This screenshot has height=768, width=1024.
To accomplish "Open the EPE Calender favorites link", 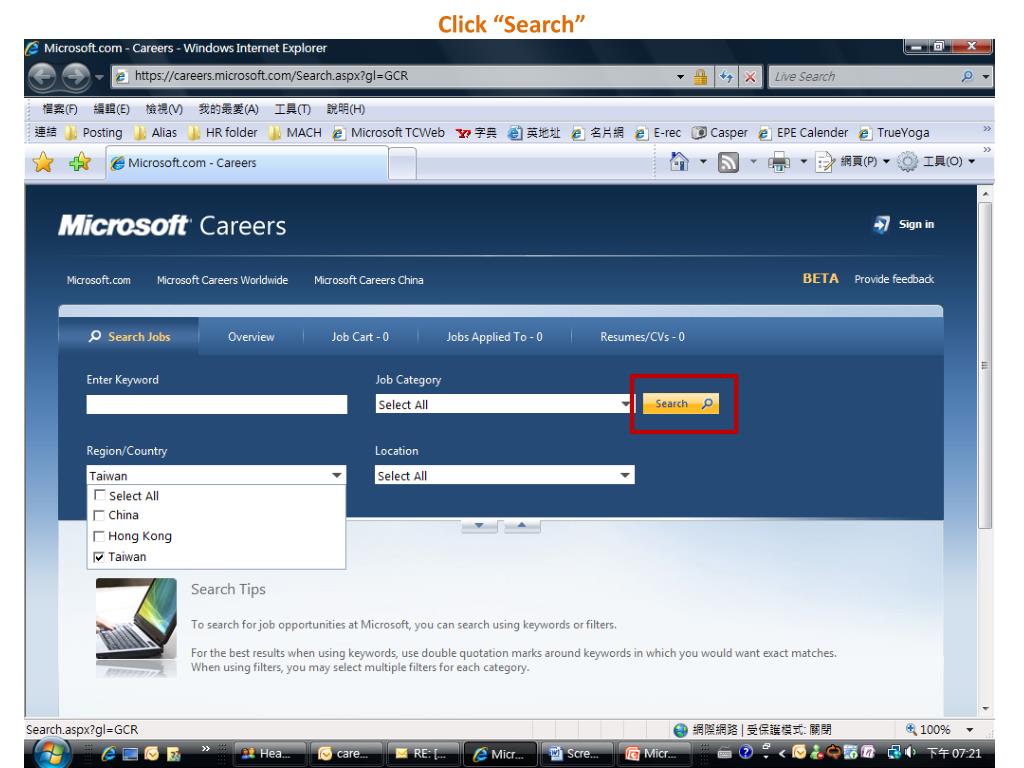I will coord(803,133).
